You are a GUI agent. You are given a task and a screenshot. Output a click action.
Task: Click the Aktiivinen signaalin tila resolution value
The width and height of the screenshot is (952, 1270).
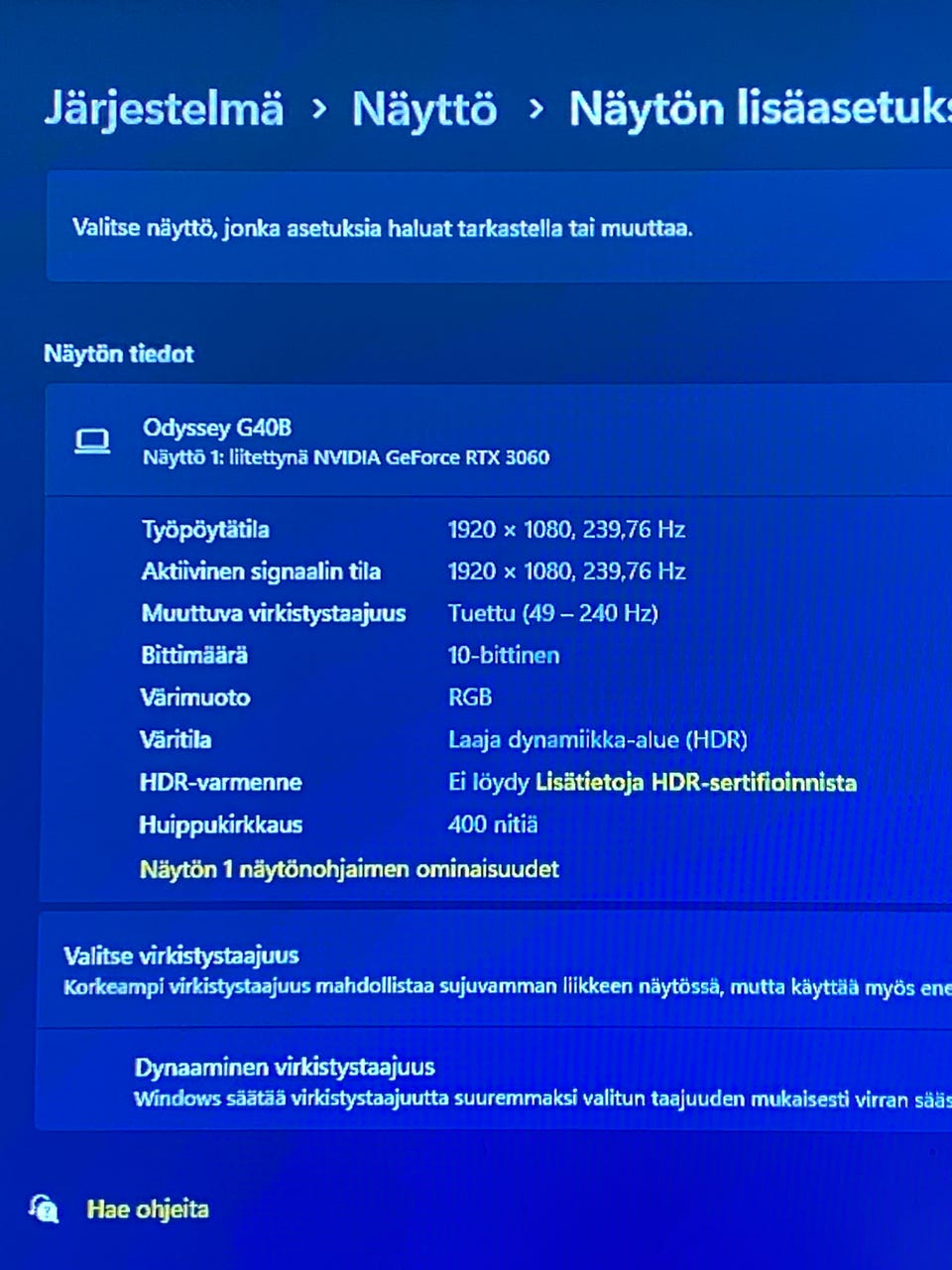[566, 571]
